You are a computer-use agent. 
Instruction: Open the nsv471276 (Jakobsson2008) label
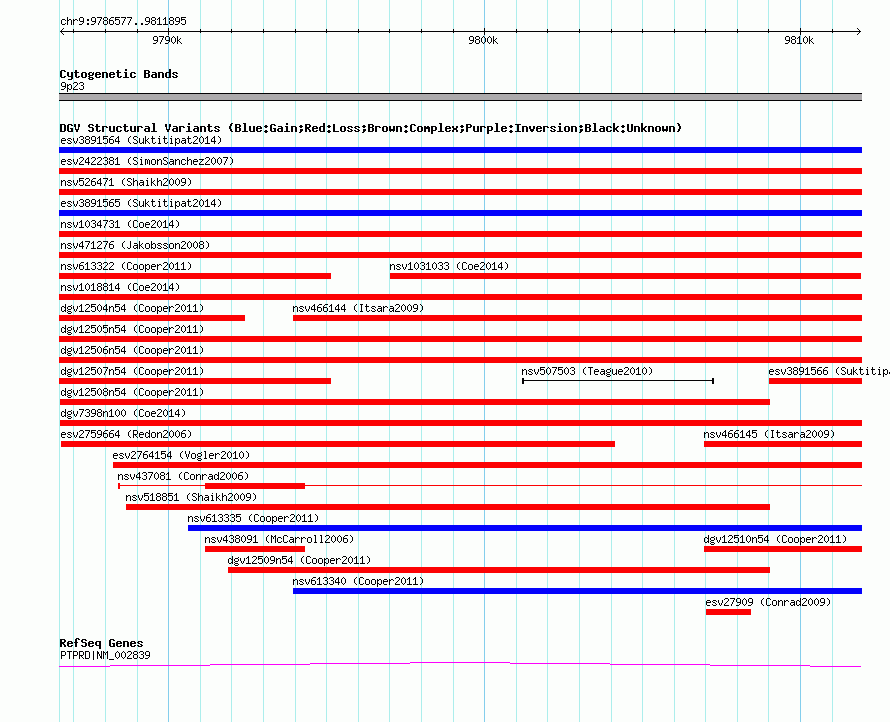click(135, 245)
